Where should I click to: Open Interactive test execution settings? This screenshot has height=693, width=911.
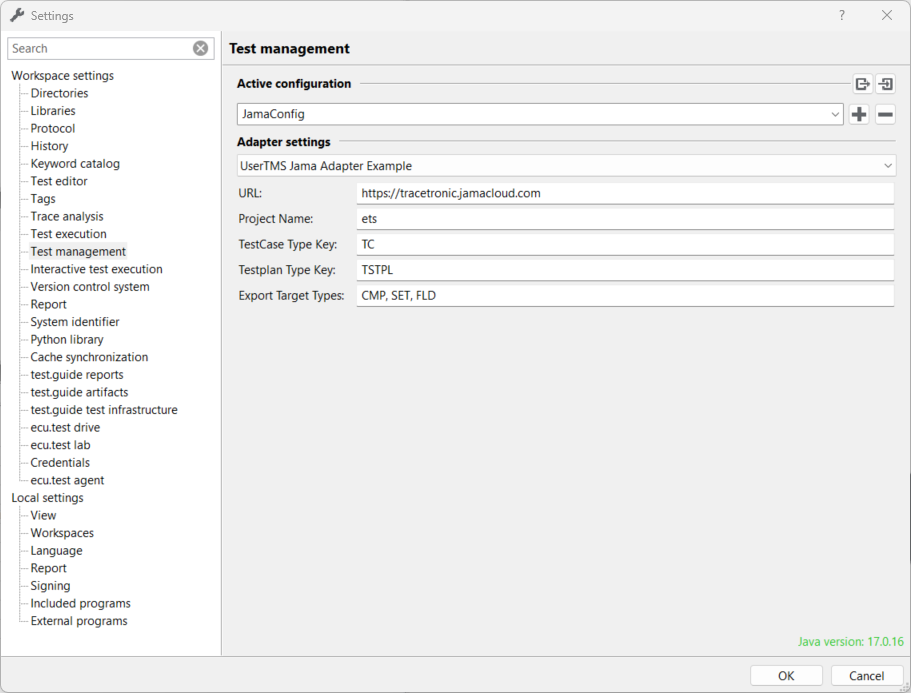click(96, 269)
